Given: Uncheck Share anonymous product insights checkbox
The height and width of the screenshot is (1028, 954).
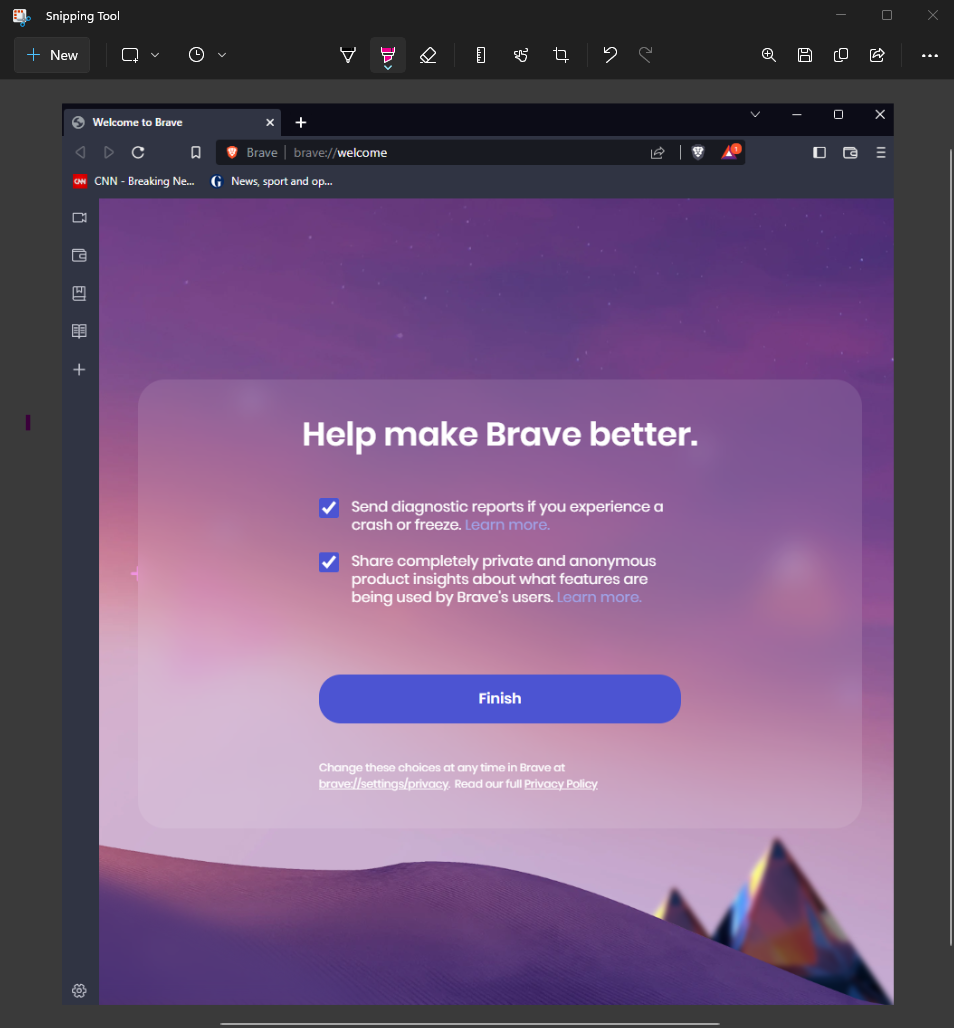Looking at the screenshot, I should (x=329, y=562).
